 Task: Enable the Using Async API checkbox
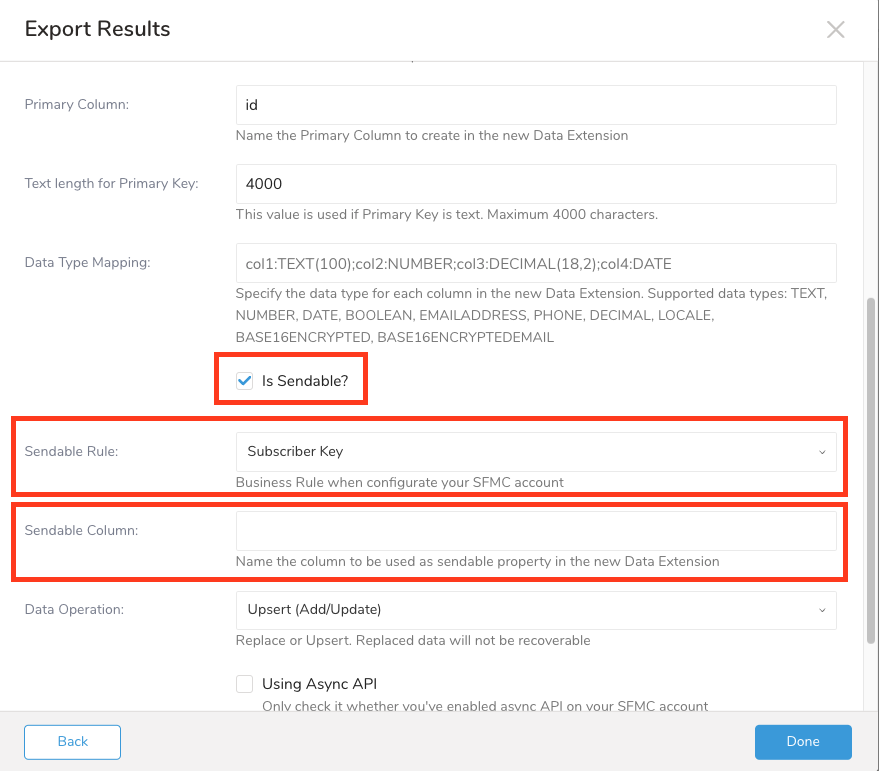[244, 684]
